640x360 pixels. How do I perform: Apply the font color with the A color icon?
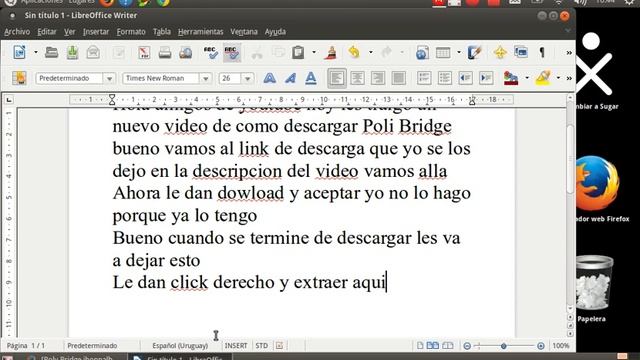(x=511, y=78)
